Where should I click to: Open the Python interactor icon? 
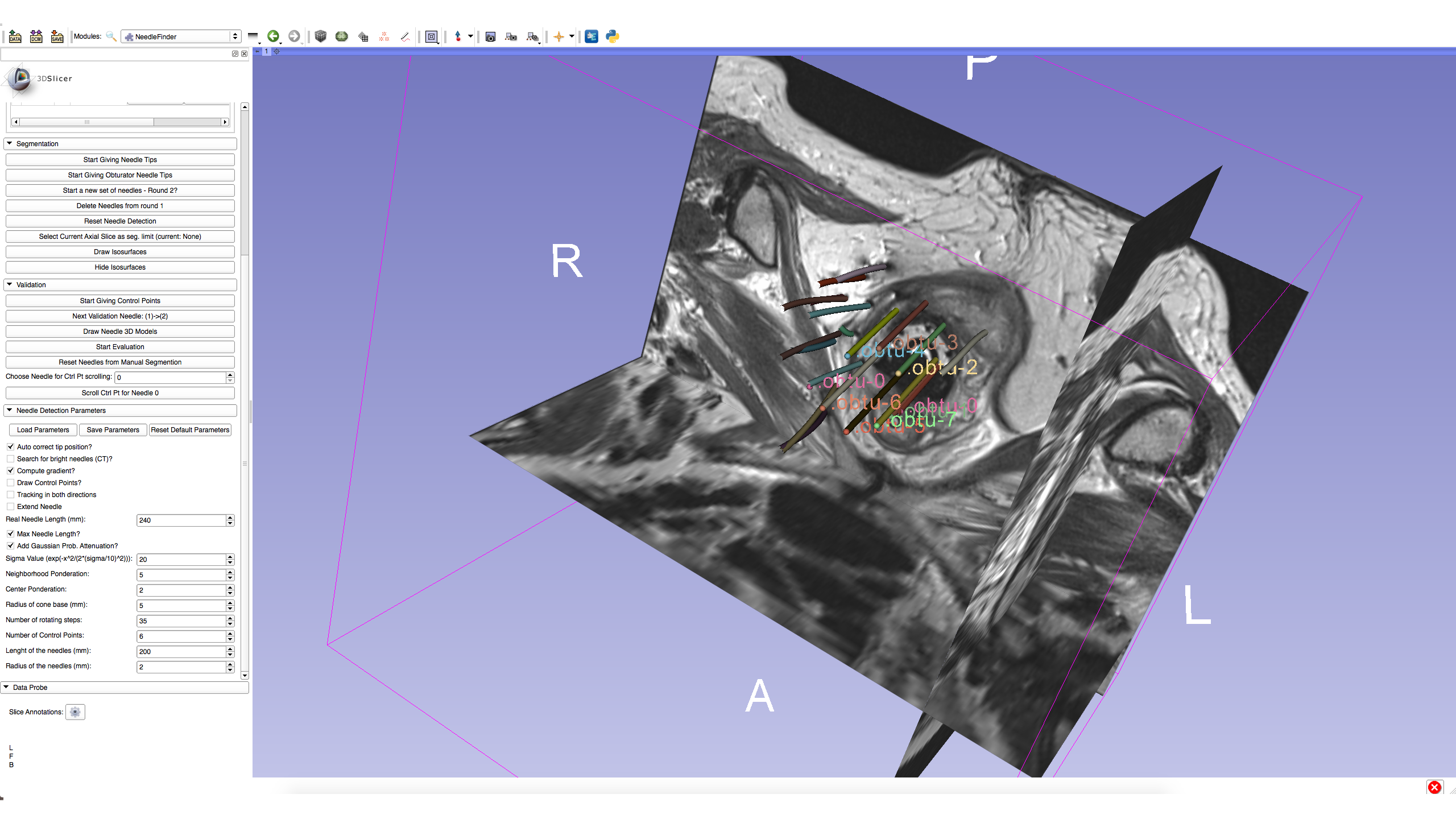coord(612,36)
